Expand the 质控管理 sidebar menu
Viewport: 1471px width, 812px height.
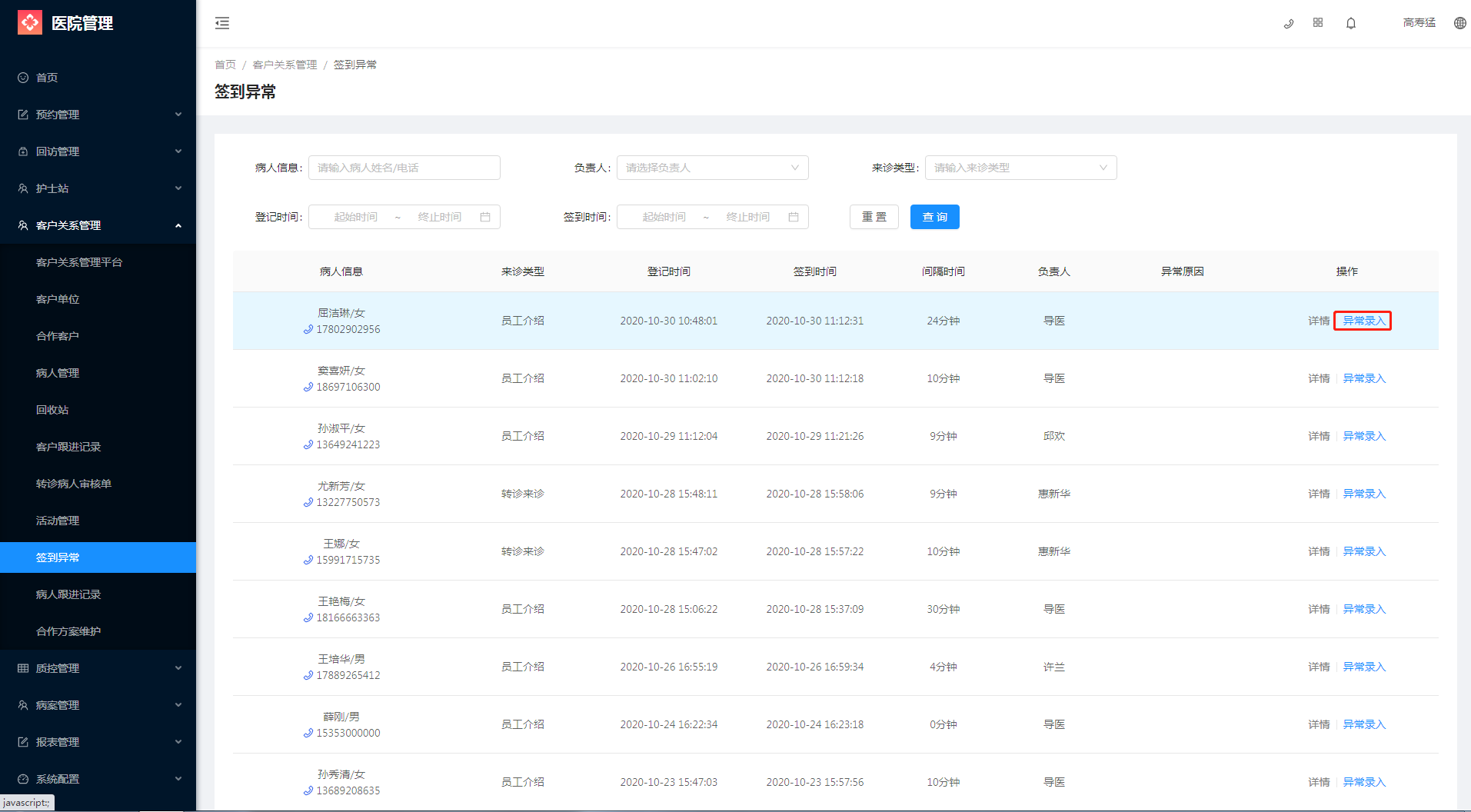[98, 668]
